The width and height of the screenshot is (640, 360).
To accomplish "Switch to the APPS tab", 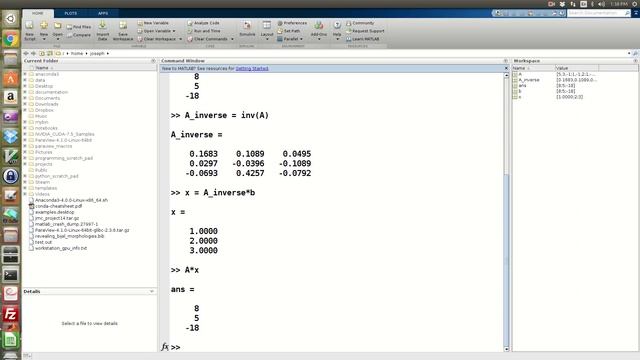I will pos(103,13).
